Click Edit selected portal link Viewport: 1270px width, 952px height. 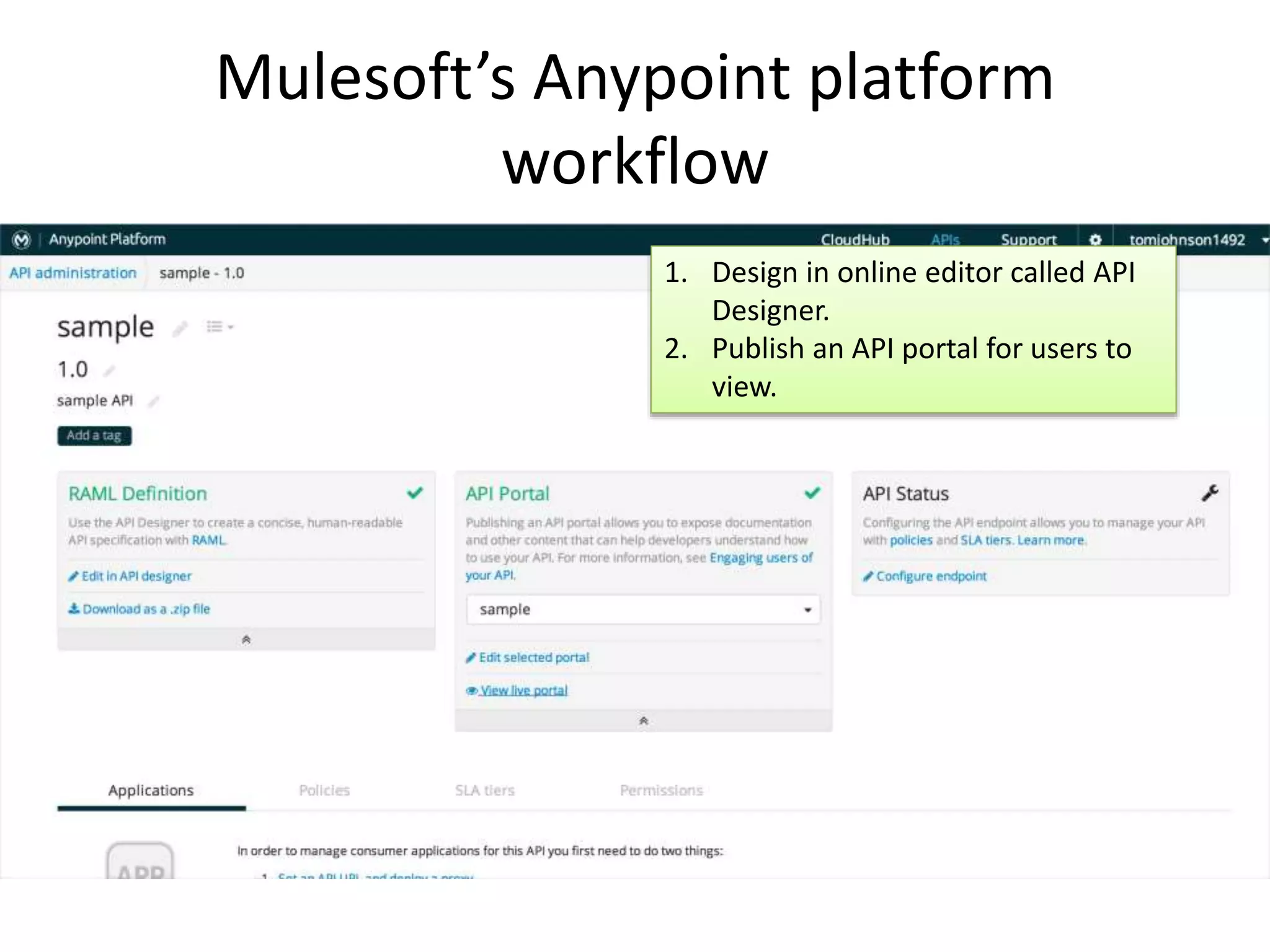point(527,658)
